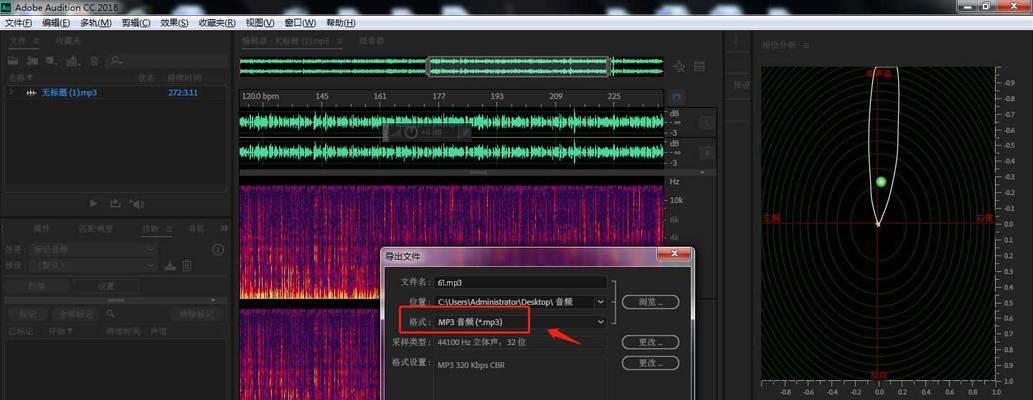
Task: Click the waveform-spectral divider handle bar
Action: (478, 173)
